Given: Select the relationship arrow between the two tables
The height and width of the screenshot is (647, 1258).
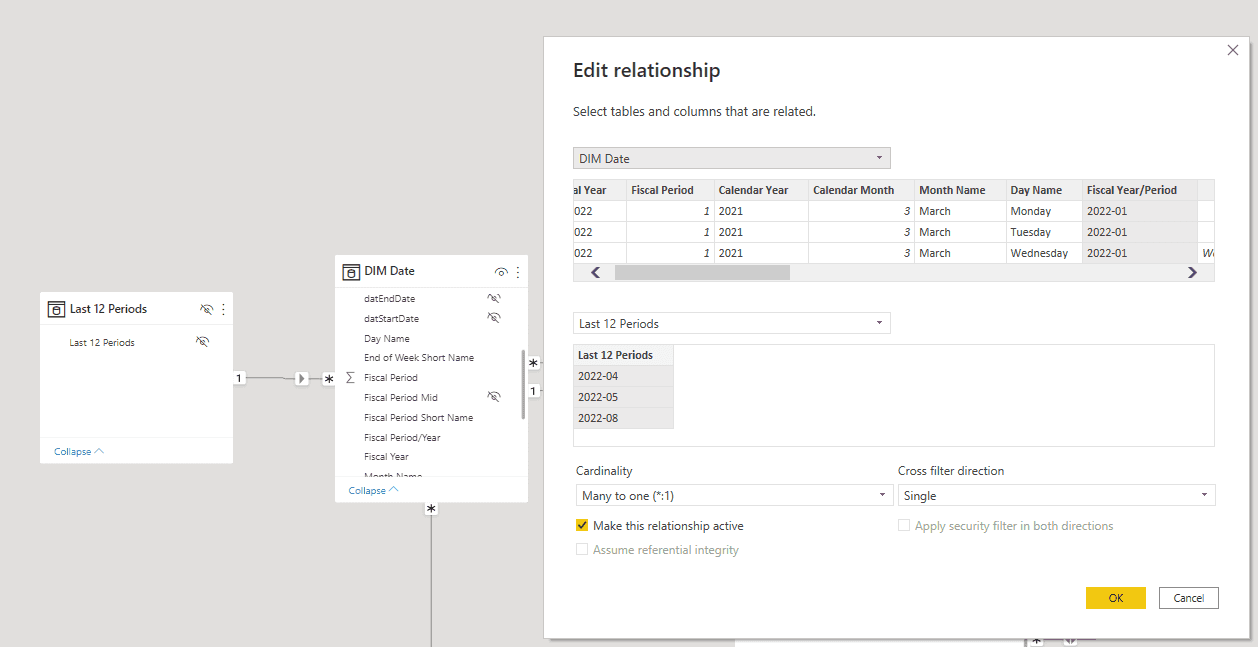Looking at the screenshot, I should pos(301,379).
